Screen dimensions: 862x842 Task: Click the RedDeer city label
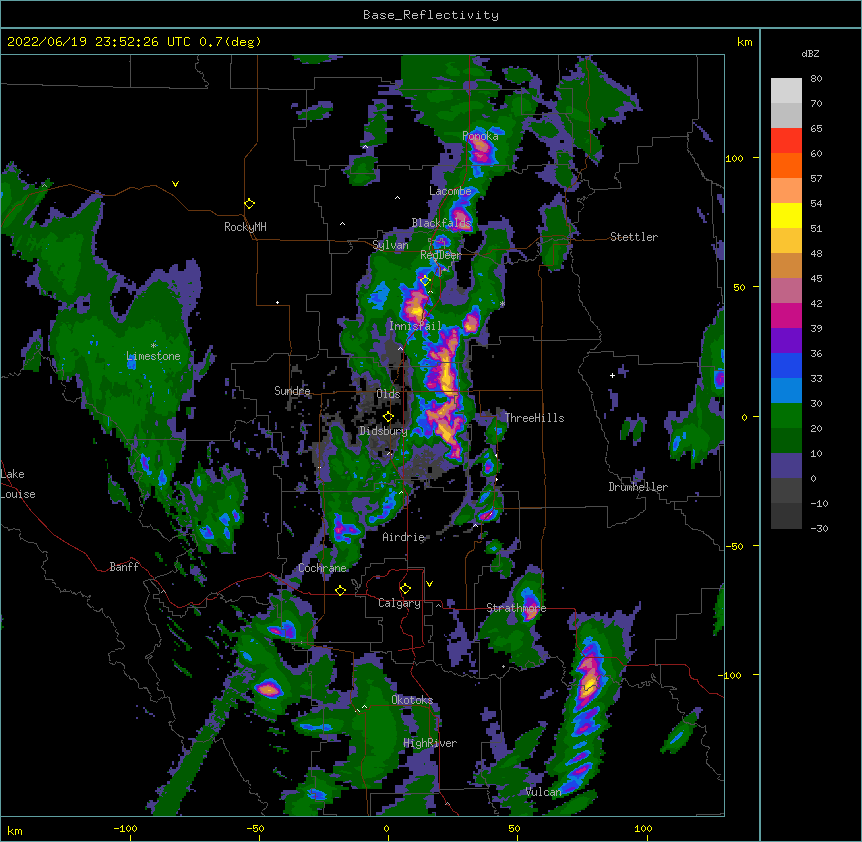pyautogui.click(x=441, y=255)
